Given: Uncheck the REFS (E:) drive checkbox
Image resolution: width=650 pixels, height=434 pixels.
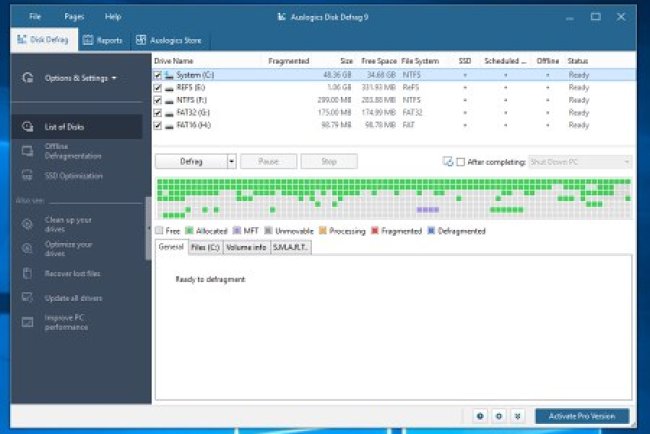Looking at the screenshot, I should 157,88.
